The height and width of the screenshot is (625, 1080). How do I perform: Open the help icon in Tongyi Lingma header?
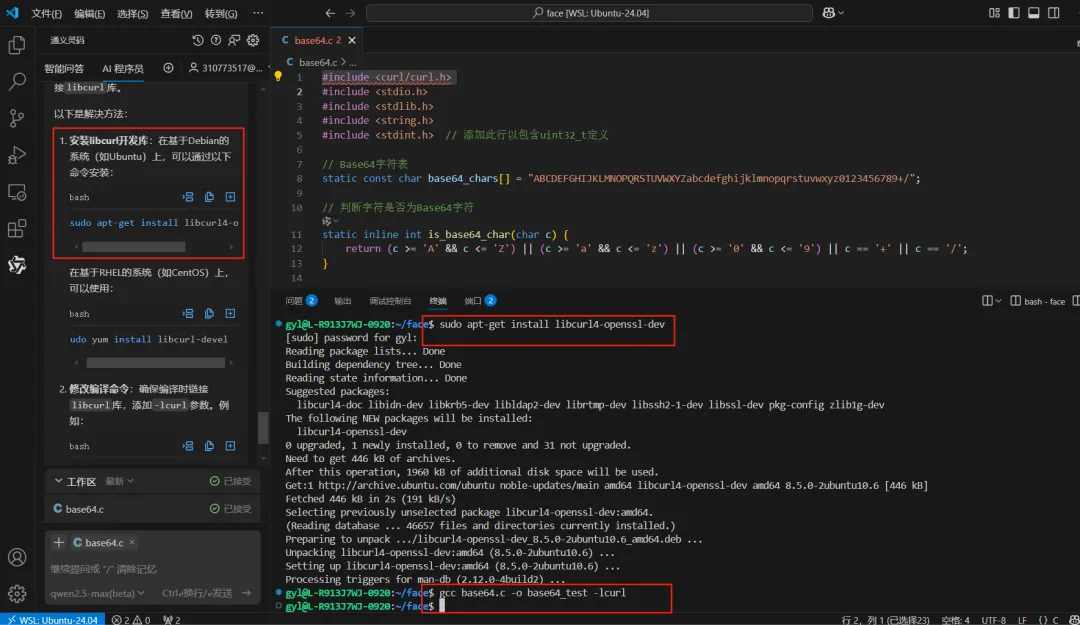pos(216,40)
